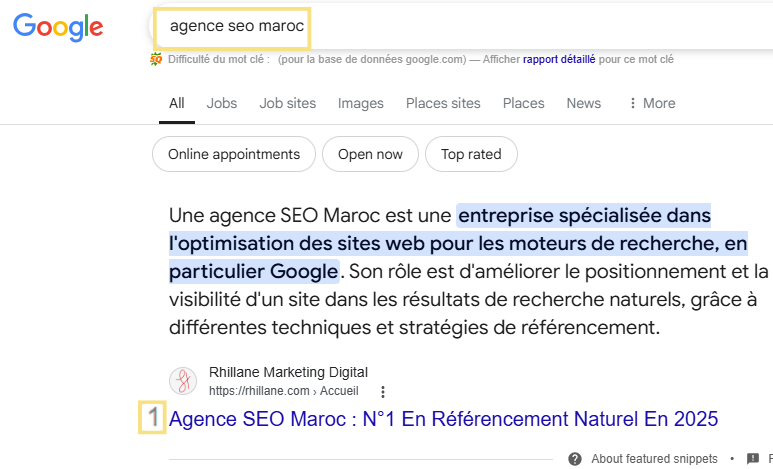This screenshot has height=469, width=773.
Task: Open the three-dot menu beside rhillane.com
Action: coord(382,391)
